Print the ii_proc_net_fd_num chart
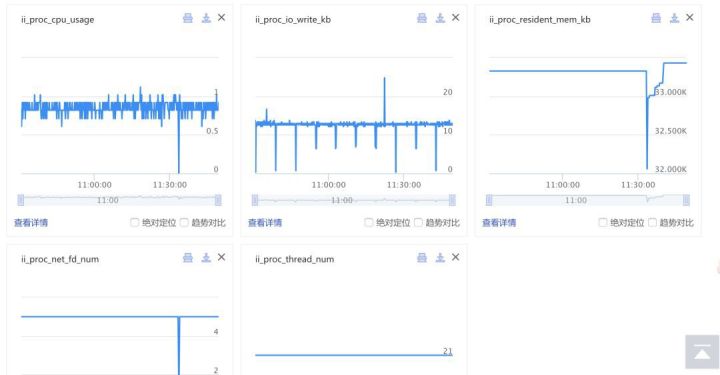The image size is (720, 375). [x=188, y=257]
